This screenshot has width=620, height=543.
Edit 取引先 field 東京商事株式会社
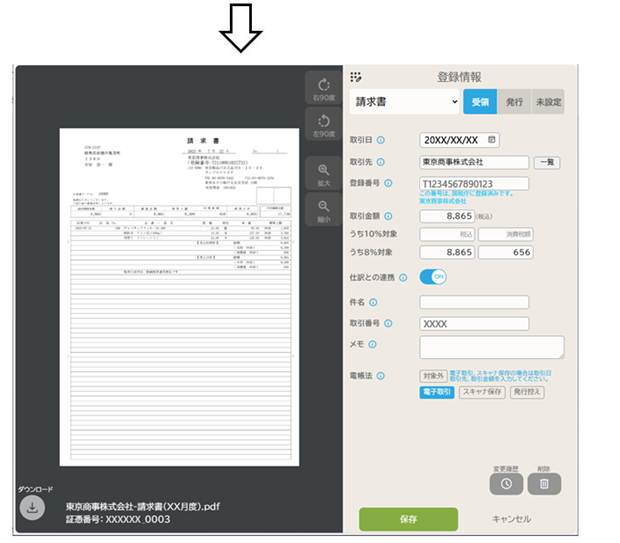click(x=474, y=162)
